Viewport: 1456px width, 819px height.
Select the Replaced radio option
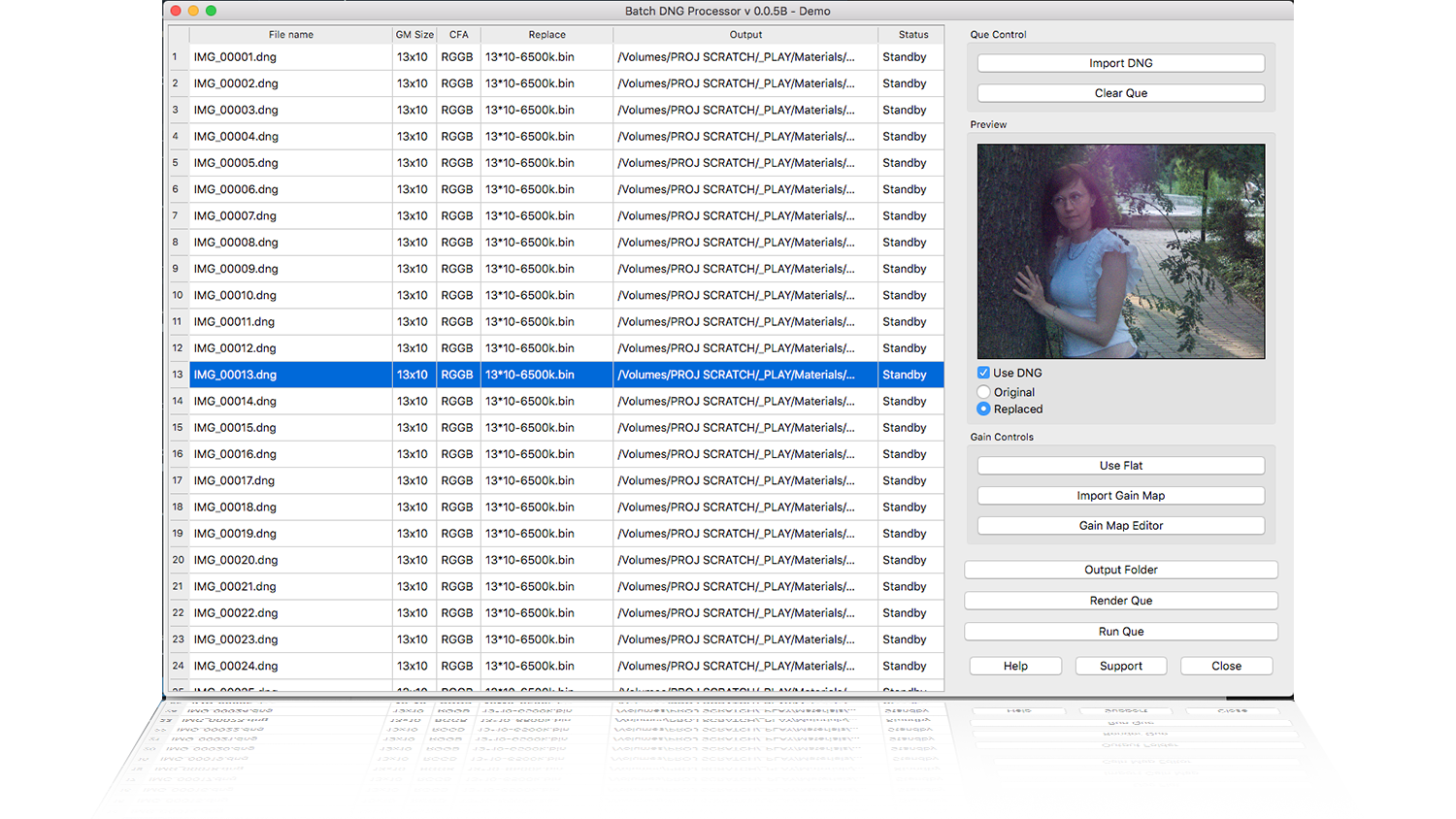[x=983, y=409]
